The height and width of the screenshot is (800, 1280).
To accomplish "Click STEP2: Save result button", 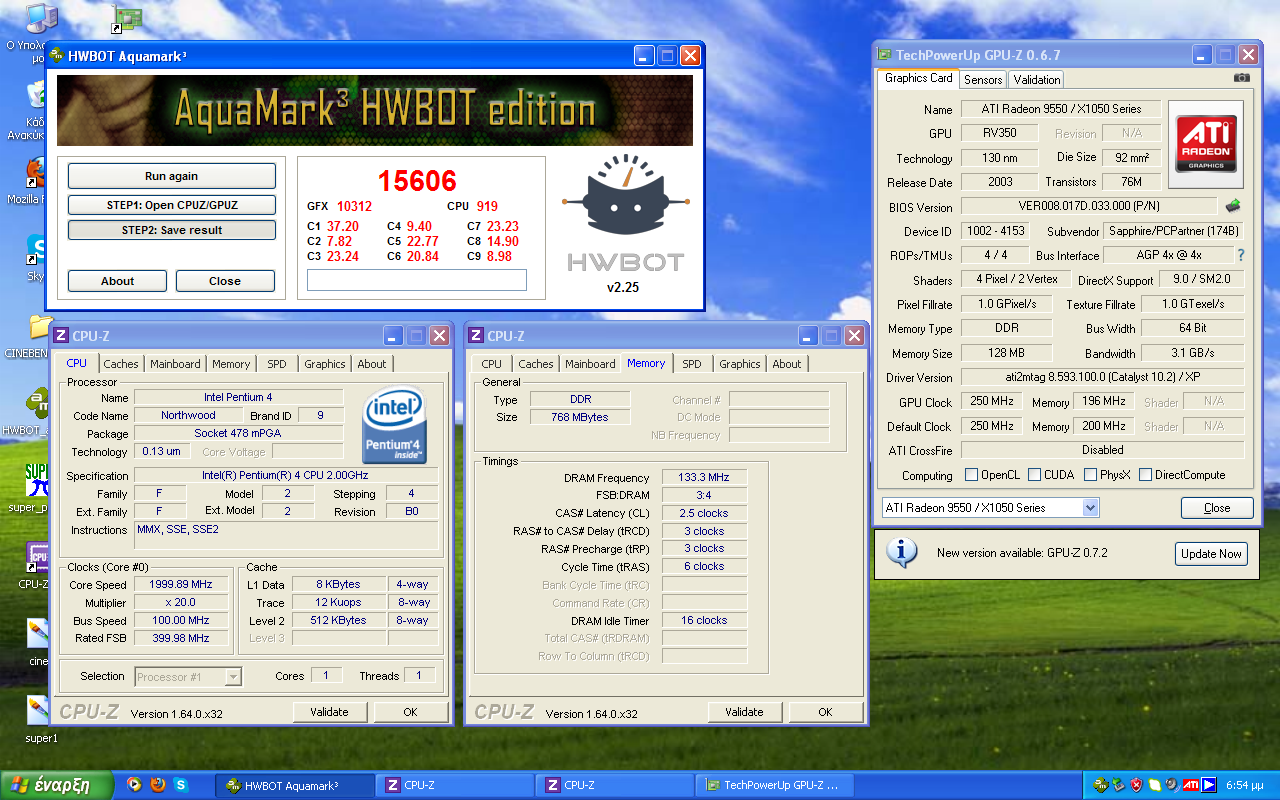I will pyautogui.click(x=171, y=230).
